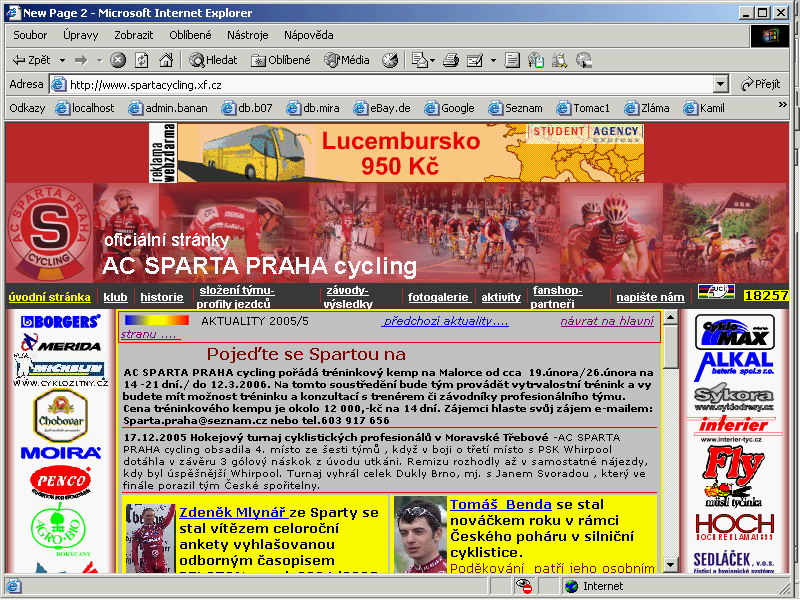Image resolution: width=800 pixels, height=600 pixels.
Task: Expand the Mail icon dropdown arrow
Action: click(433, 60)
